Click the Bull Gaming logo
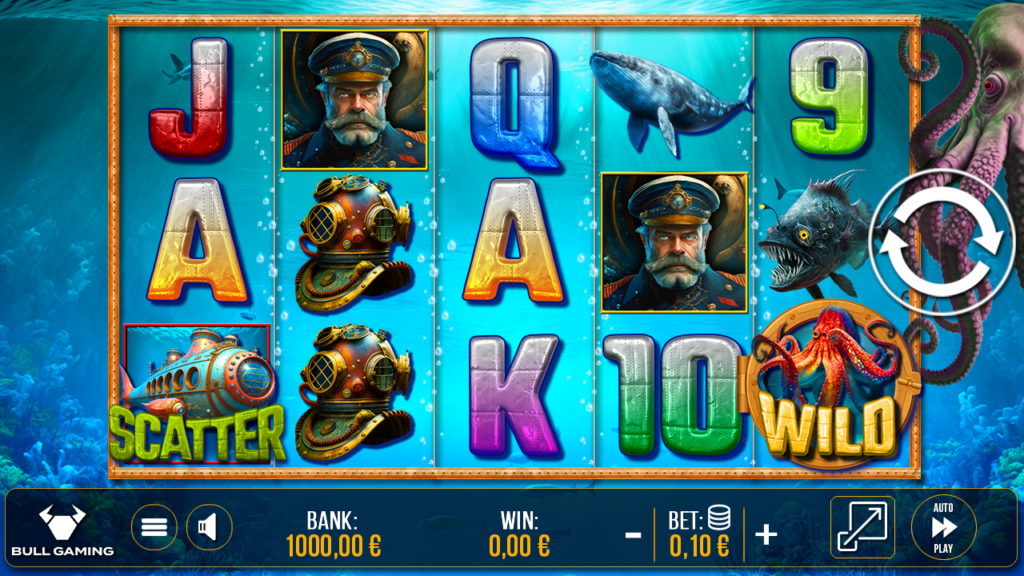The width and height of the screenshot is (1024, 576). (x=63, y=530)
